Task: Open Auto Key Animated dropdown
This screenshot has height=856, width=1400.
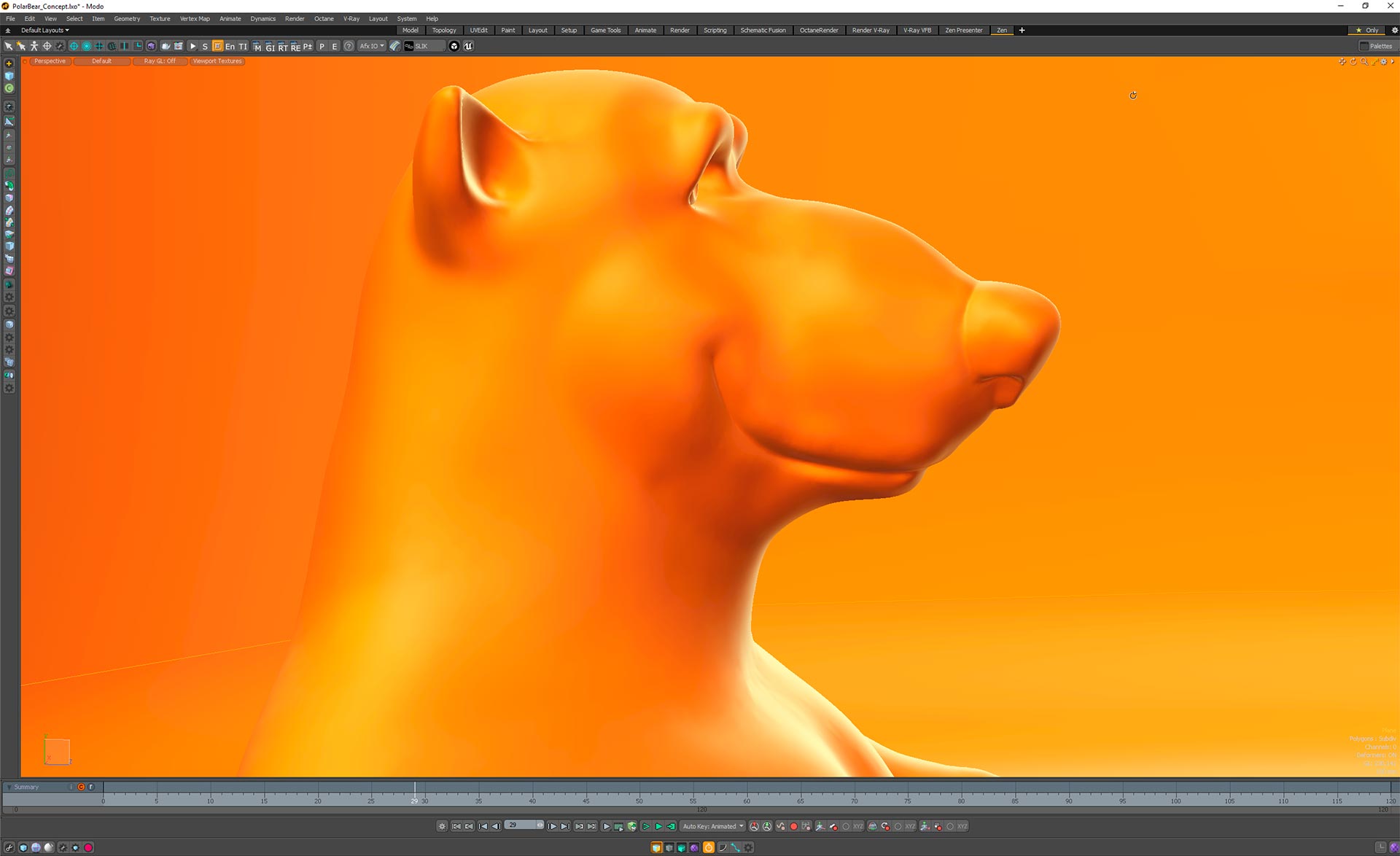Action: tap(712, 826)
